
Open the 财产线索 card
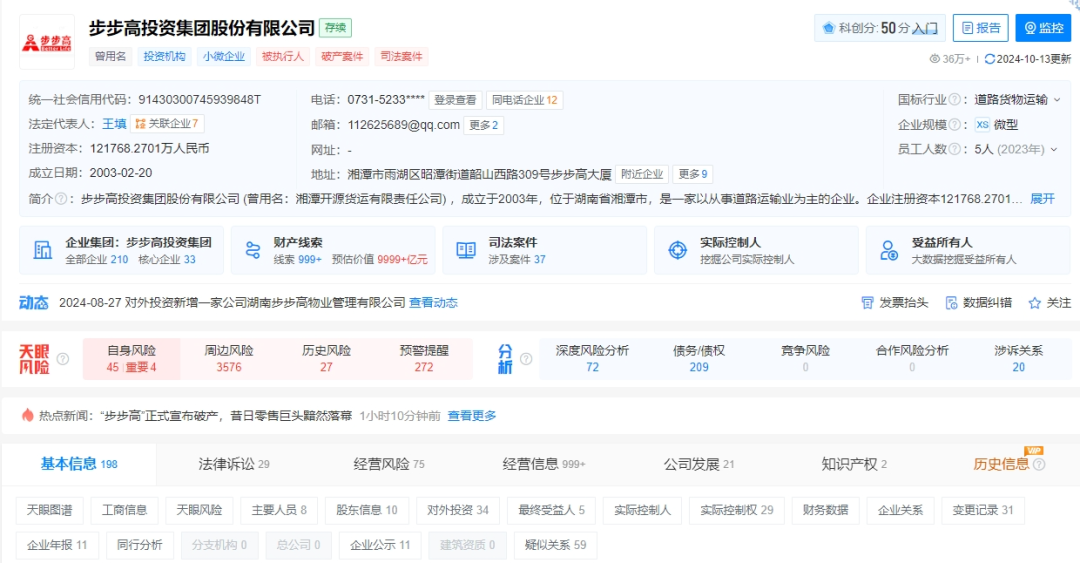333,250
